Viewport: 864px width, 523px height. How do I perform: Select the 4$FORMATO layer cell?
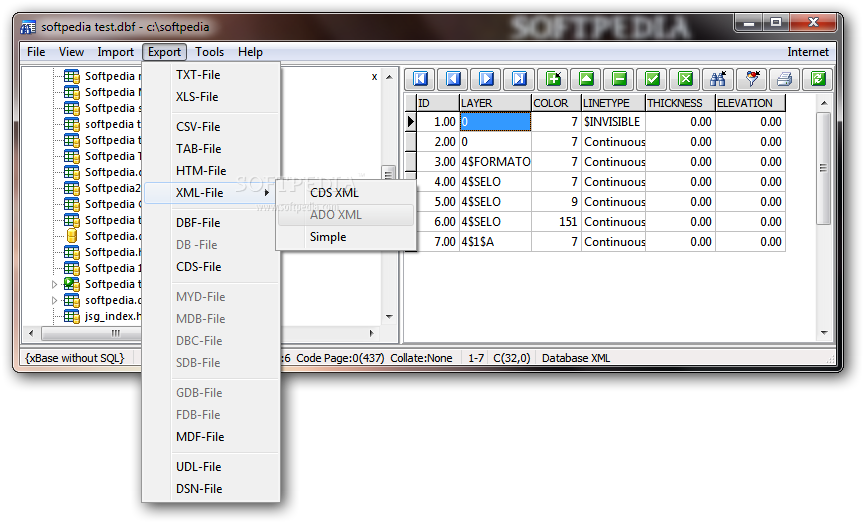(x=495, y=162)
